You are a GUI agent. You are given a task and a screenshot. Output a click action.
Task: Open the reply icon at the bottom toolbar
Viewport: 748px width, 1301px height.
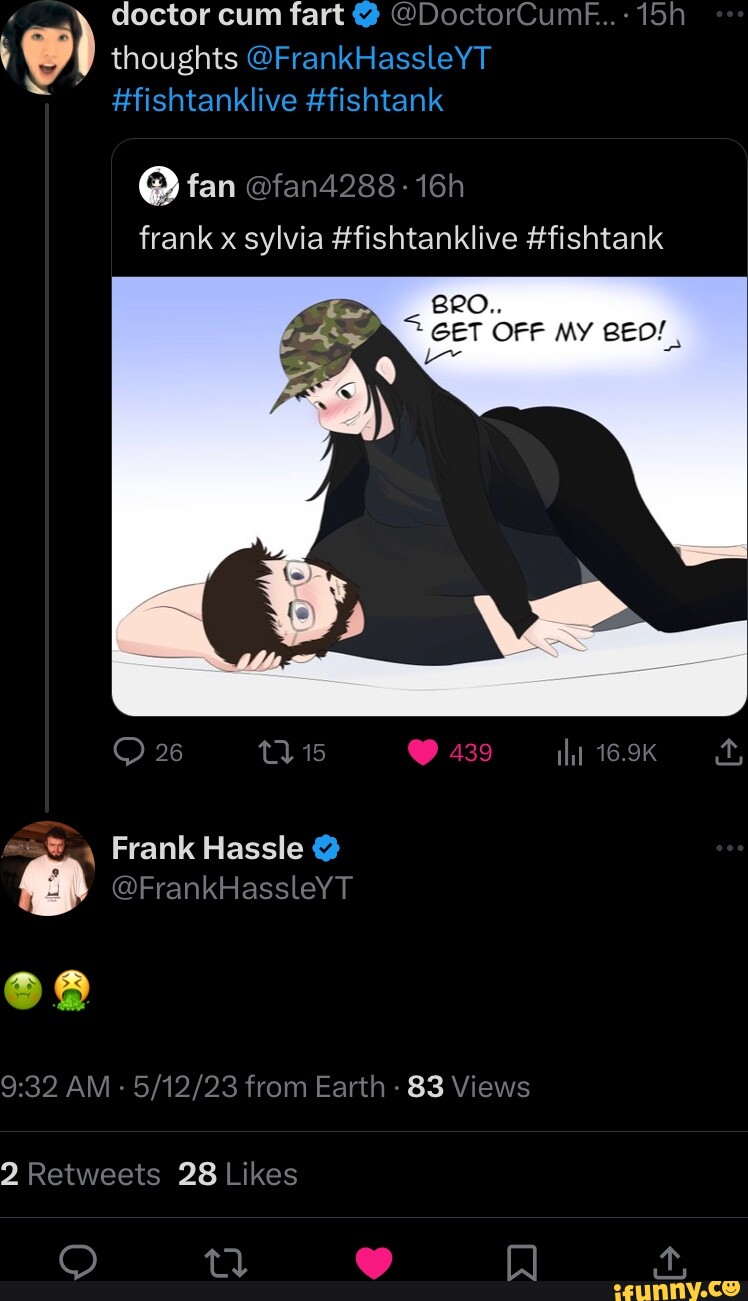point(78,1262)
